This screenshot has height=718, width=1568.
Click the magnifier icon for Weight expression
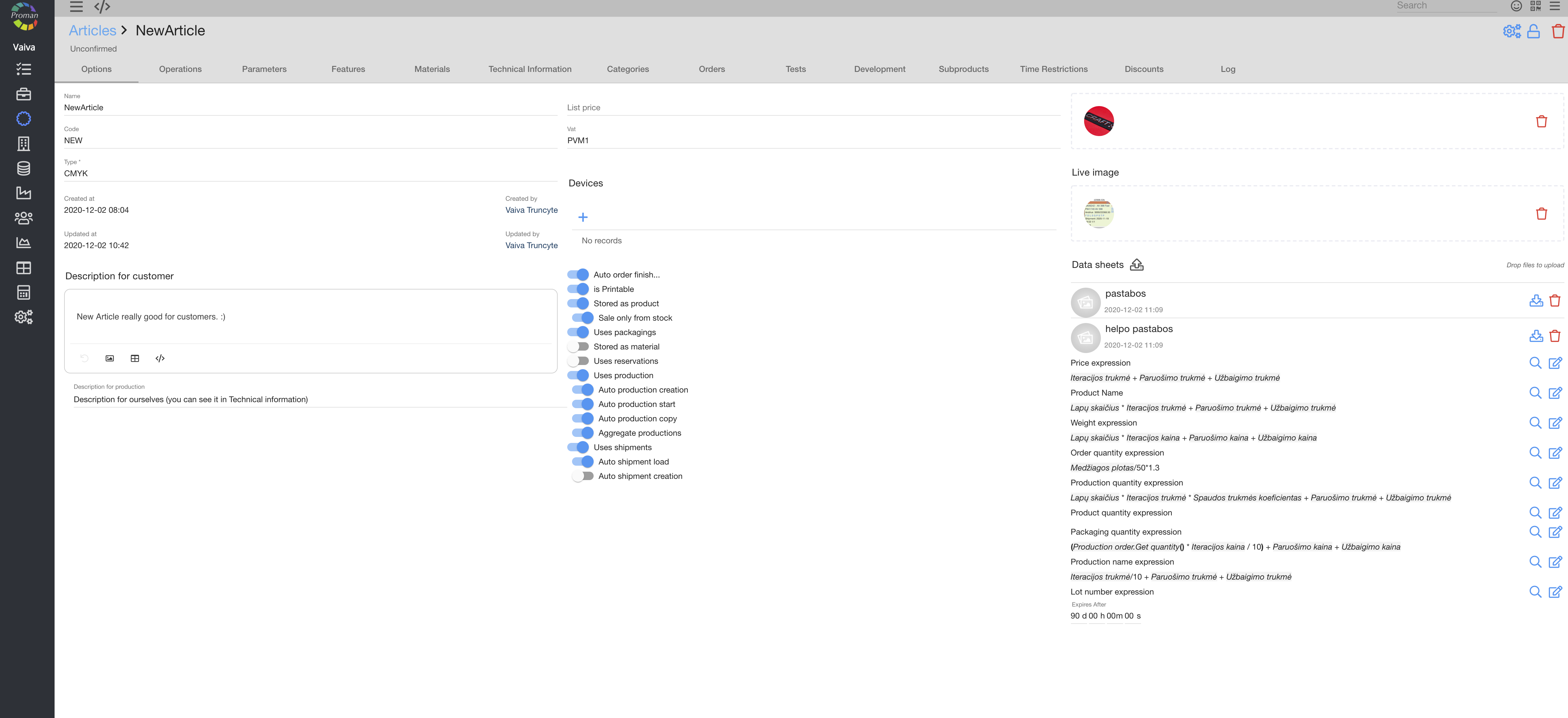pos(1535,423)
